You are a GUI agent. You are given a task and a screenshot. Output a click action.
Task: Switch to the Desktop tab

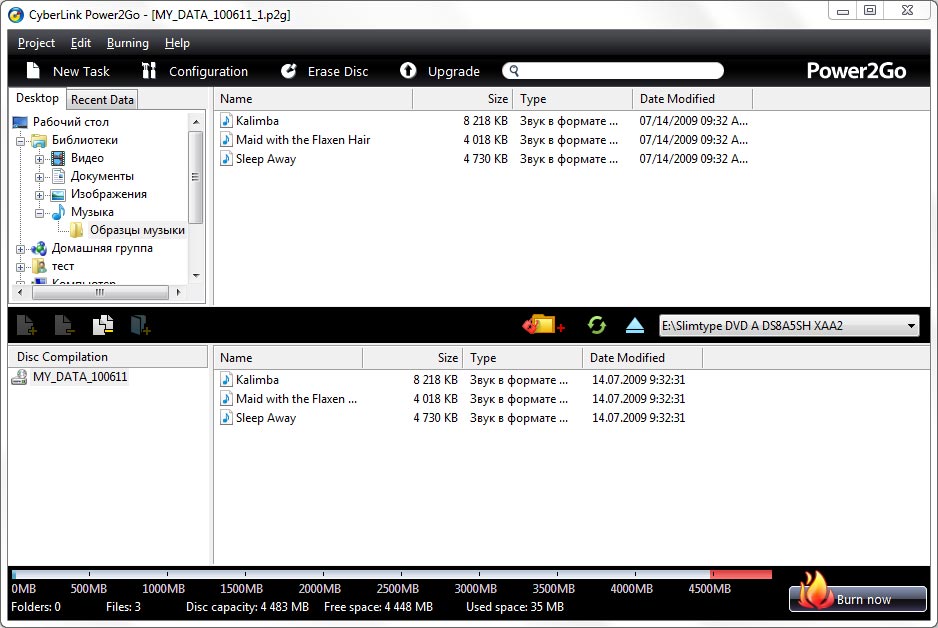coord(37,98)
